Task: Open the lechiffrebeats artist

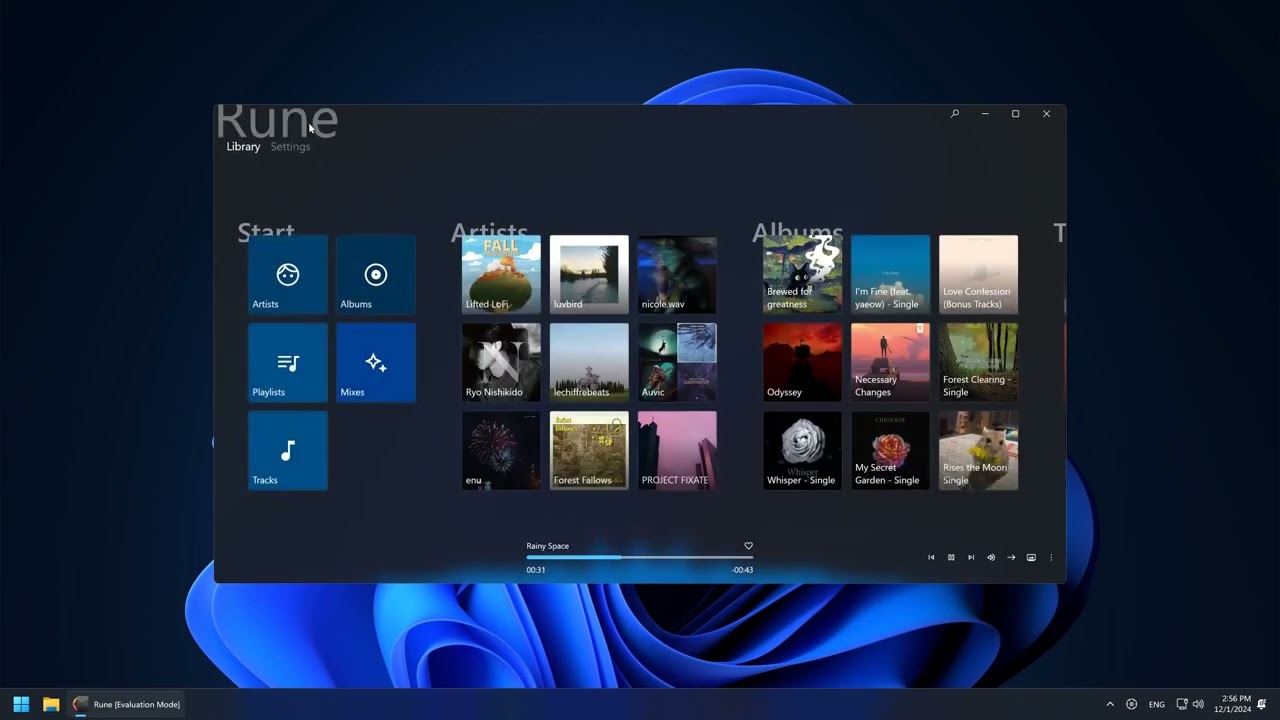Action: 589,363
